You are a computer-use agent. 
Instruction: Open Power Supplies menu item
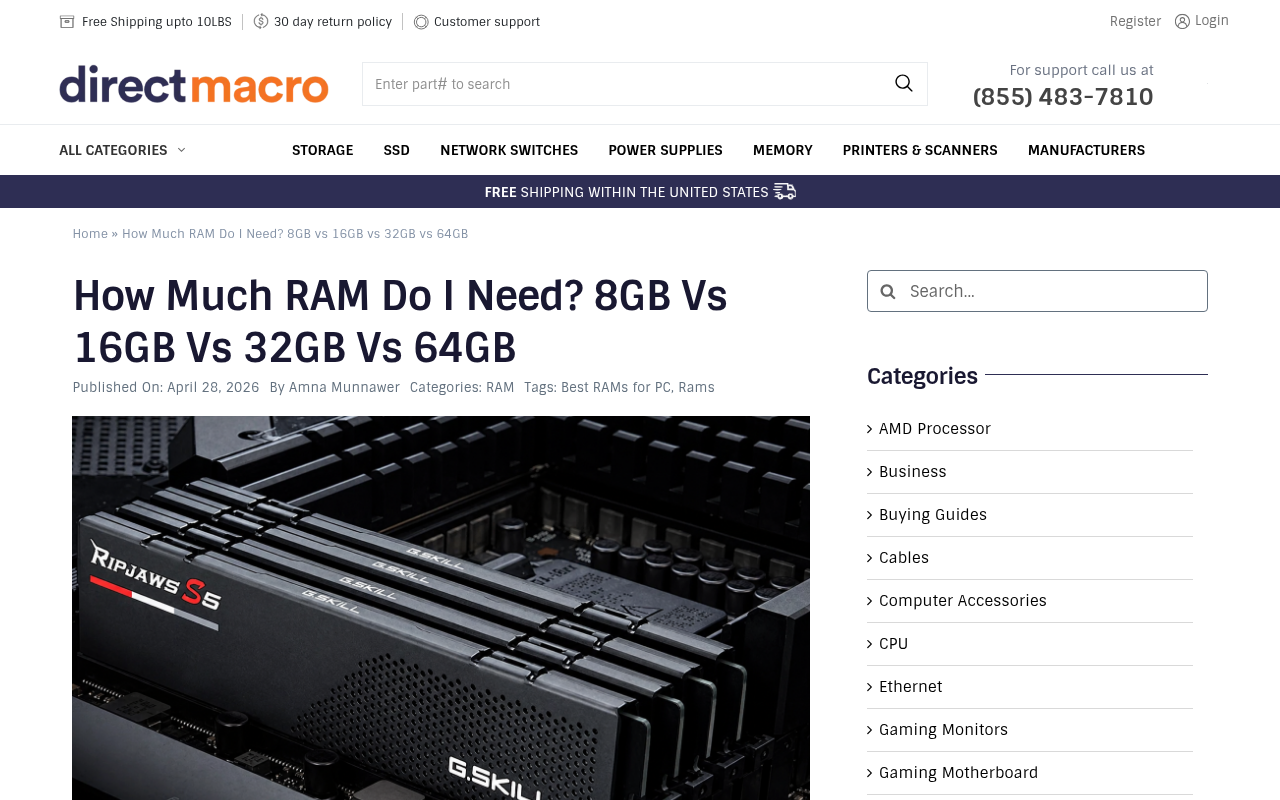(665, 150)
